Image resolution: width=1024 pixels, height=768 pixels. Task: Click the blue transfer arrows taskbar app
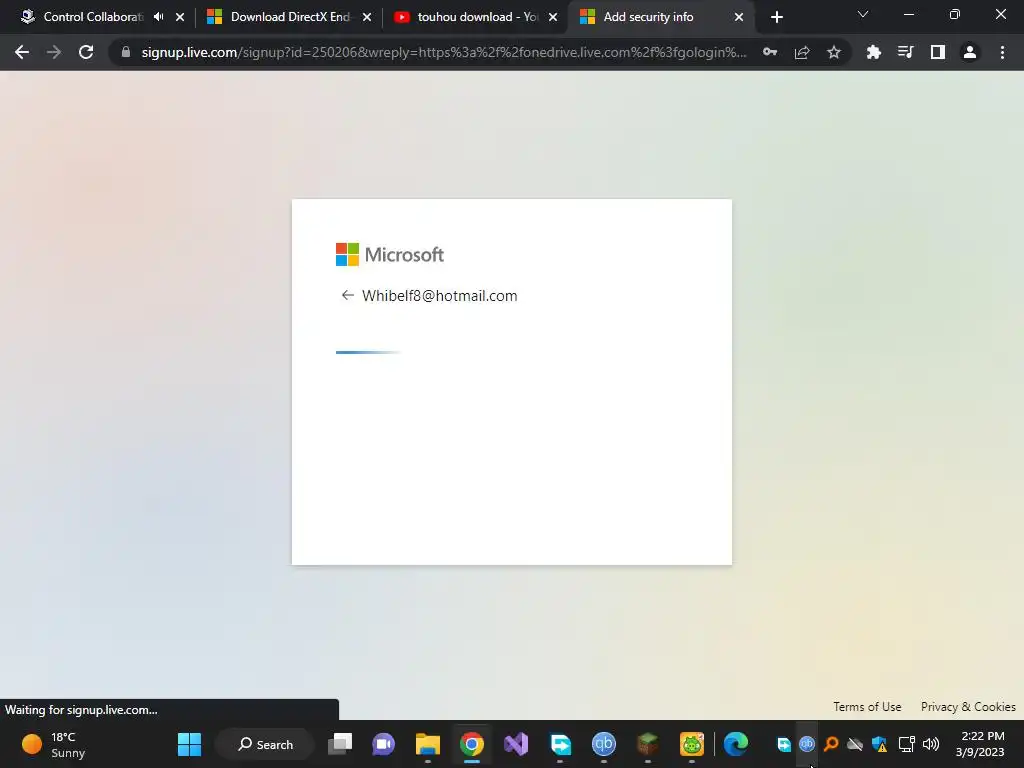tap(560, 744)
